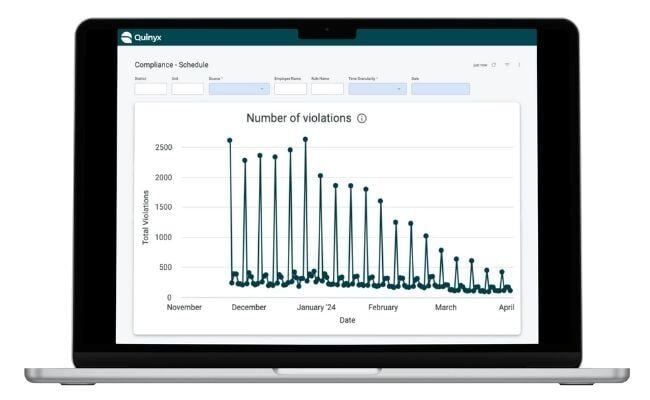Click the Rule Name input field
This screenshot has width=650, height=400.
(326, 89)
